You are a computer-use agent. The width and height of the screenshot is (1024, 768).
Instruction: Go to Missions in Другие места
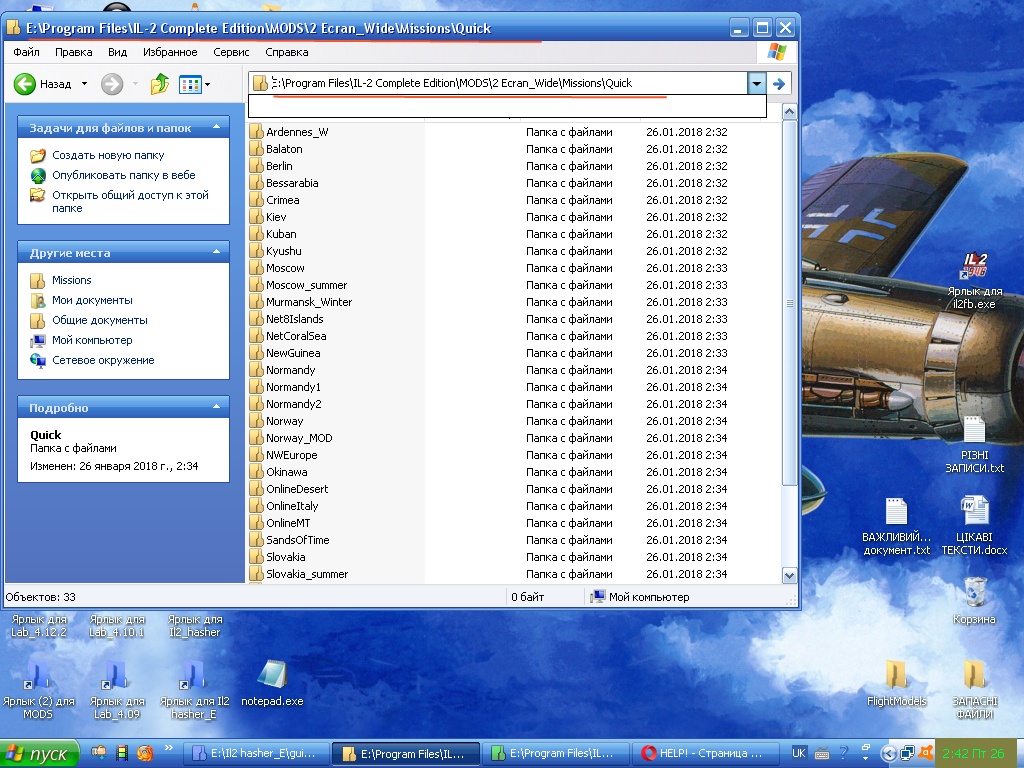pyautogui.click(x=72, y=280)
